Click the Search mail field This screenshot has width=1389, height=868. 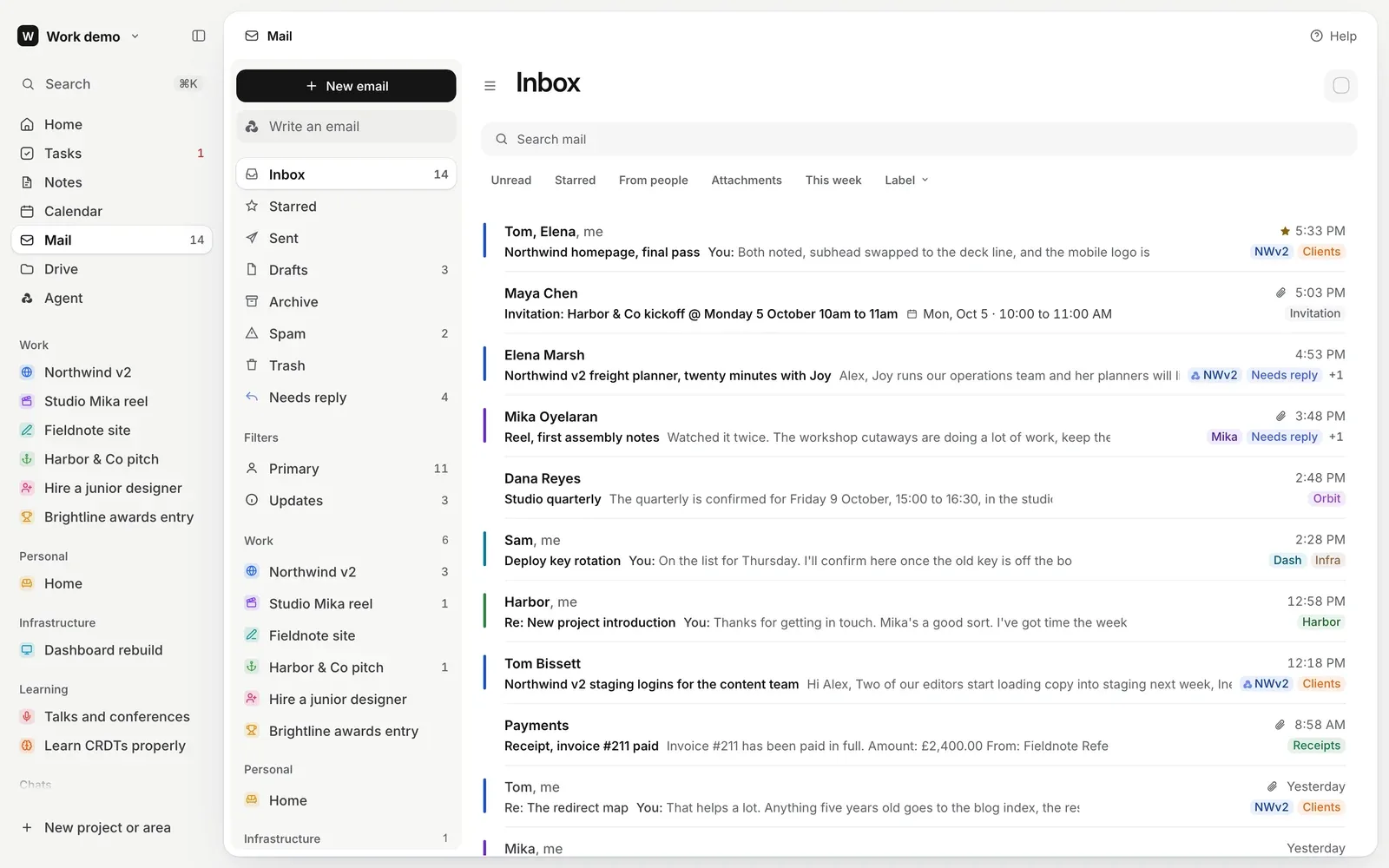coord(918,139)
